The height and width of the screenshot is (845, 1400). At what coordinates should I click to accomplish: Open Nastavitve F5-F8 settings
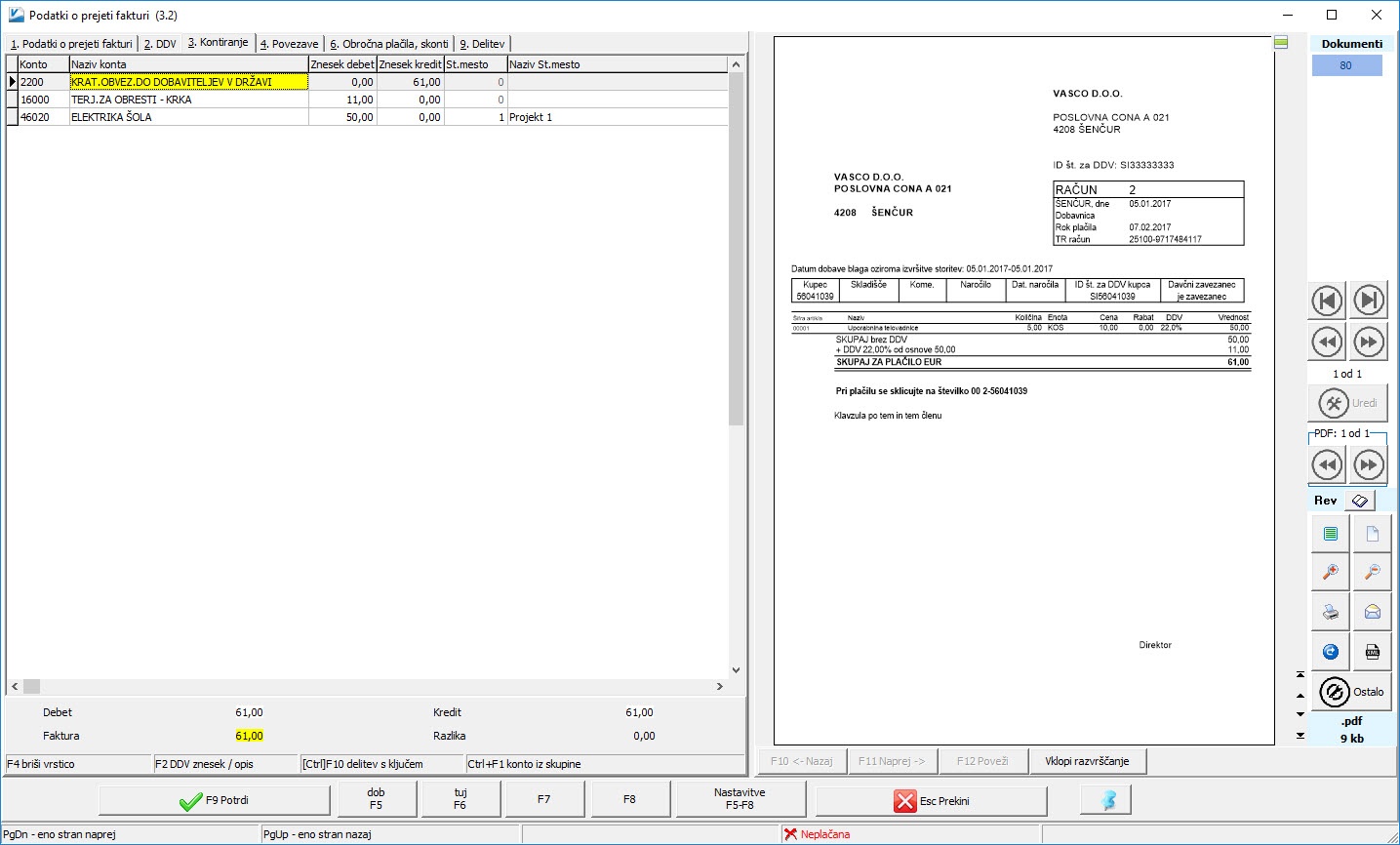[740, 799]
